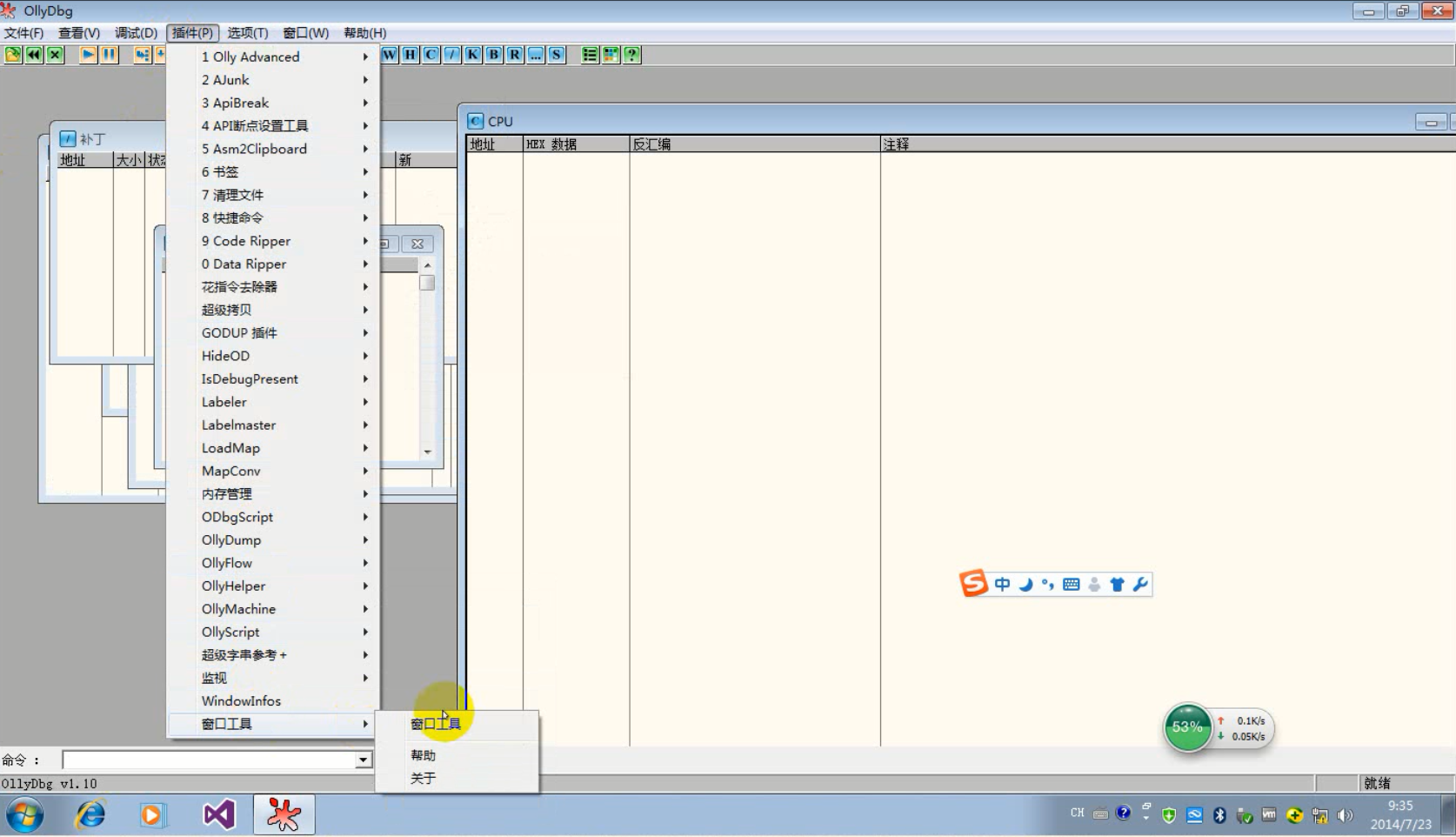Click the debugging options list icon

[590, 55]
